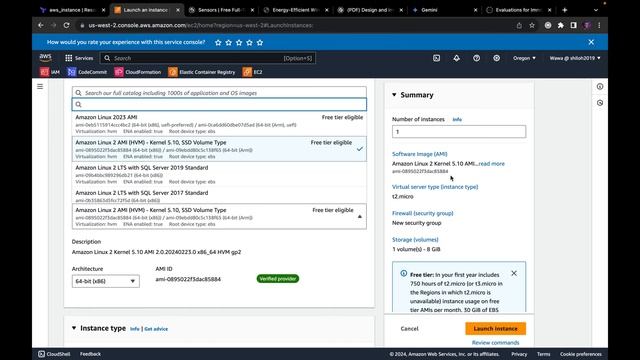This screenshot has width=640, height=360.
Task: Open the side navigation hamburger menu
Action: tap(40, 87)
